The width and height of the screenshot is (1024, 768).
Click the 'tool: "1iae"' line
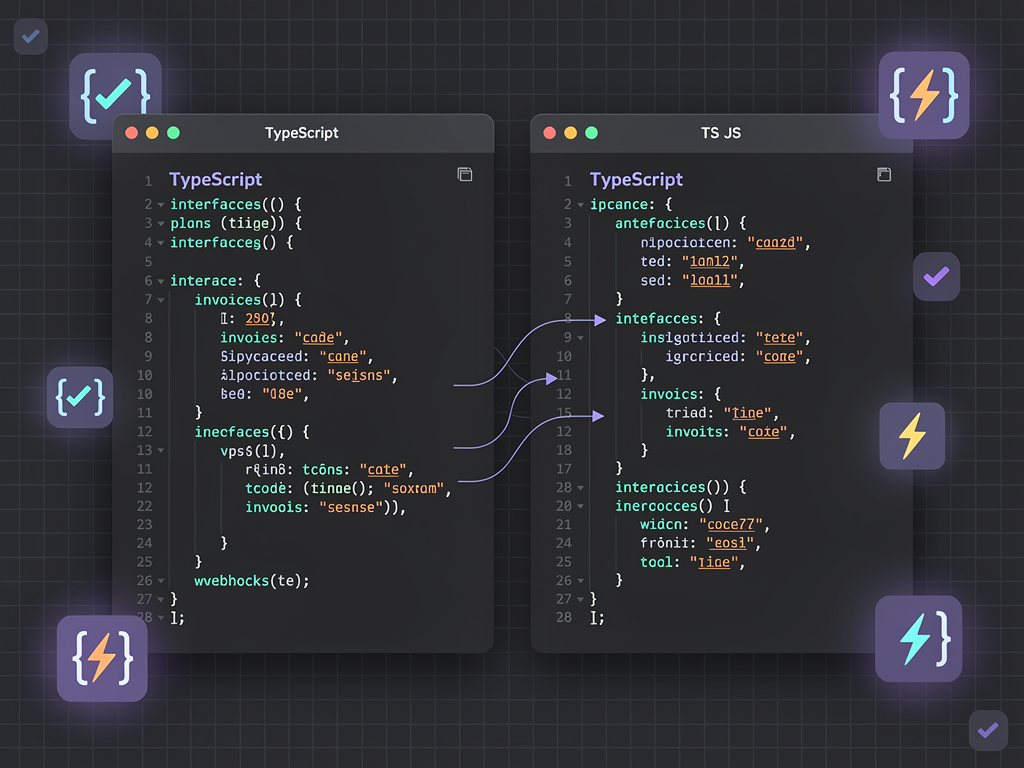pos(692,562)
